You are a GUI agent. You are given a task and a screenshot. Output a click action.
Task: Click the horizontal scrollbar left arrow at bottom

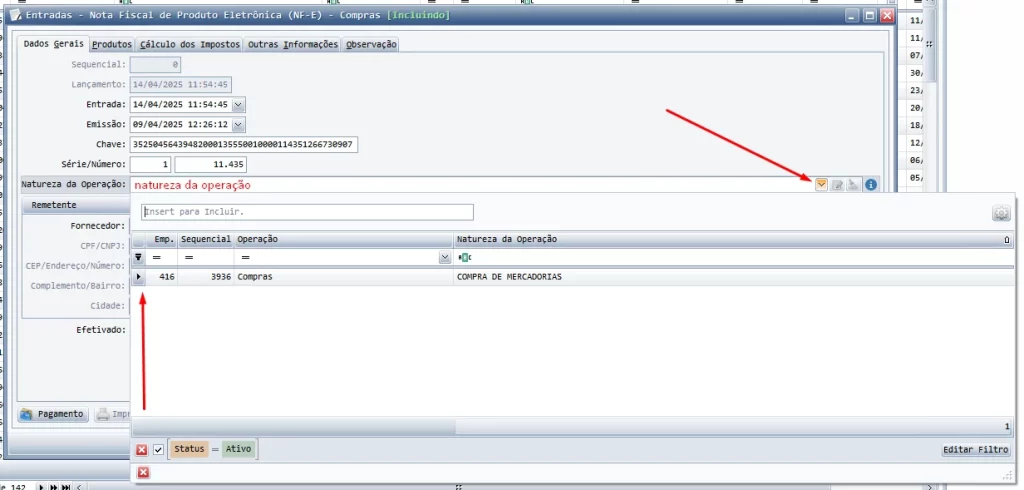(x=78, y=487)
